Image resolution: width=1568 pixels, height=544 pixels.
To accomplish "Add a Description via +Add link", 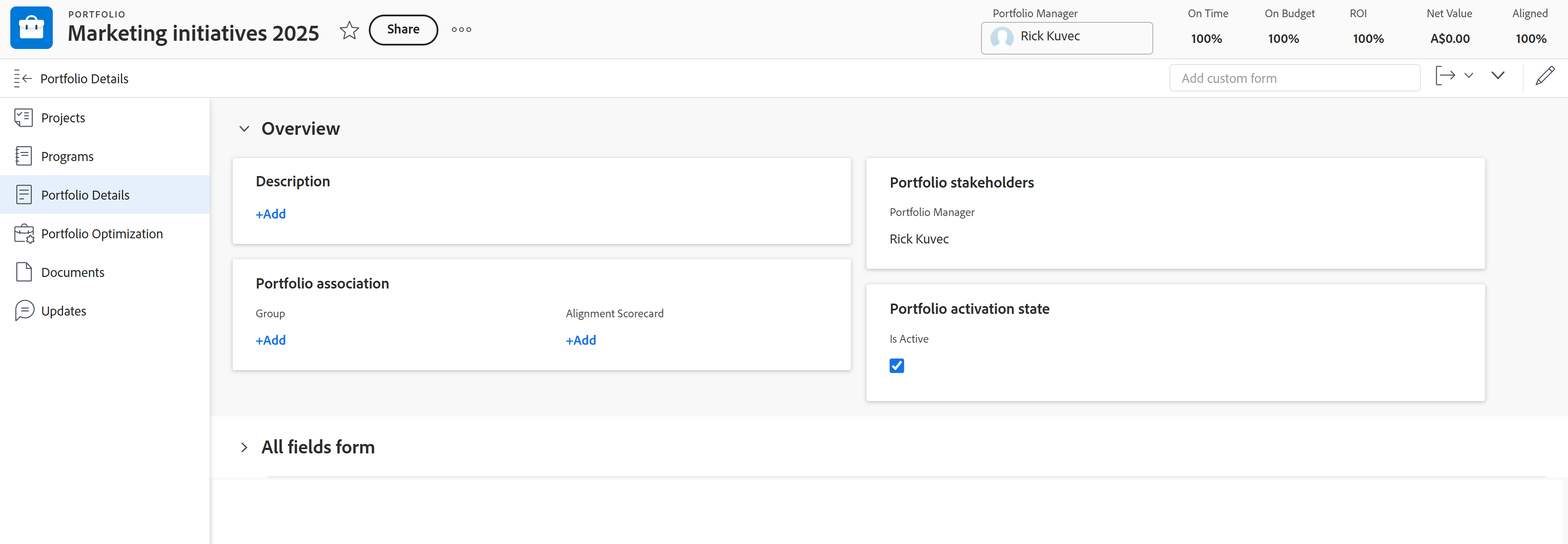I will click(x=271, y=214).
